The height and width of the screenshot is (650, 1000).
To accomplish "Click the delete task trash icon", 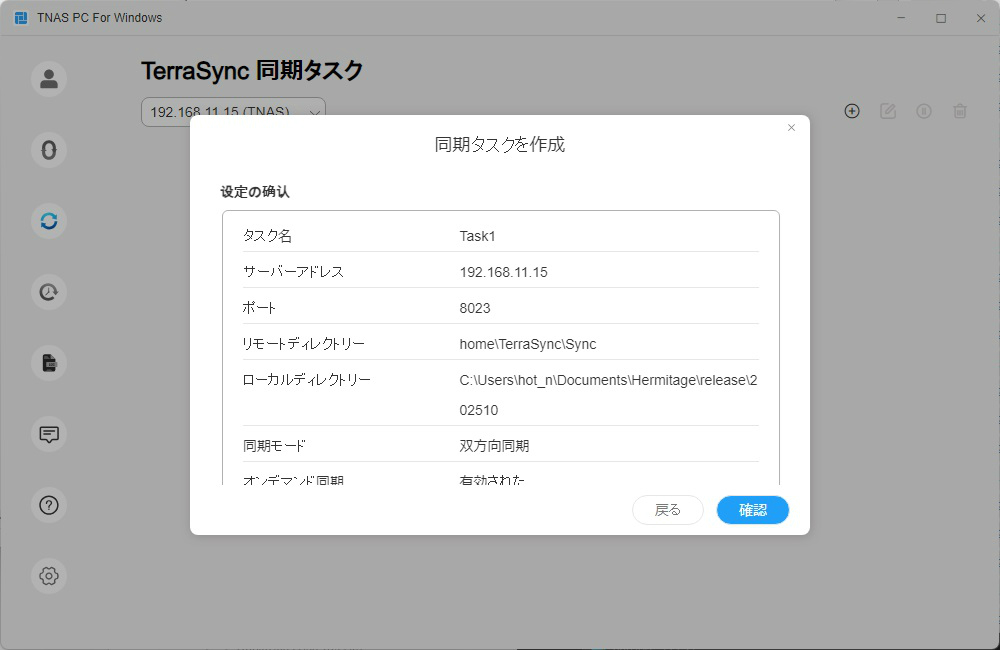I will 960,111.
